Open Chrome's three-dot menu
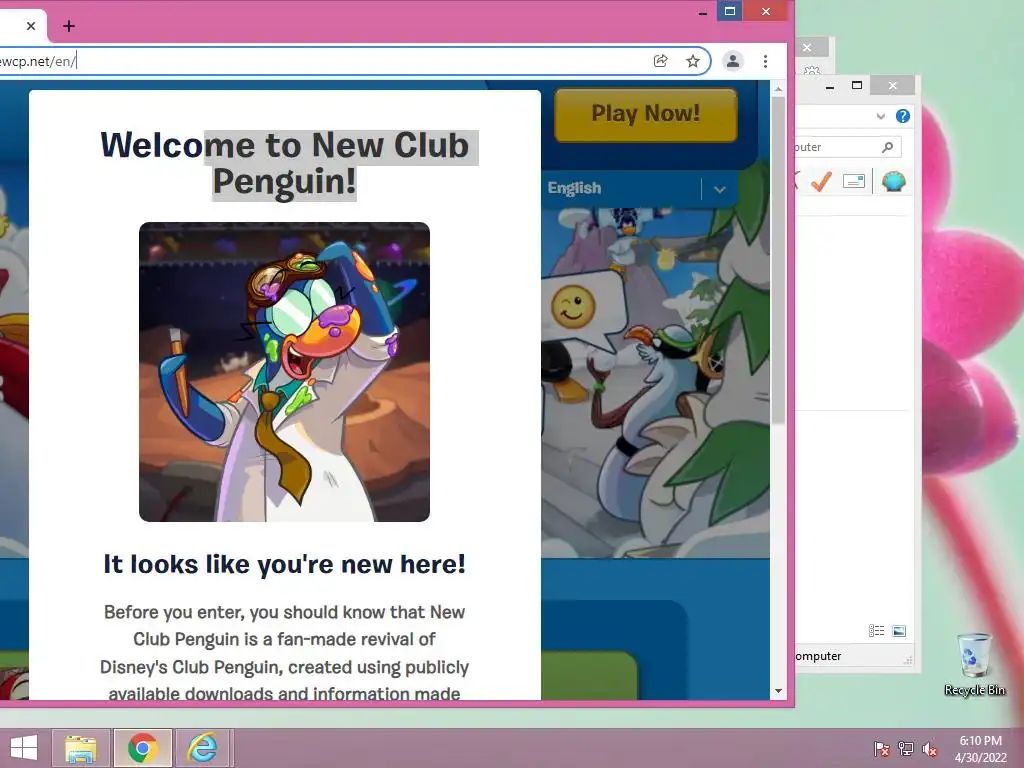The height and width of the screenshot is (768, 1024). coord(765,61)
